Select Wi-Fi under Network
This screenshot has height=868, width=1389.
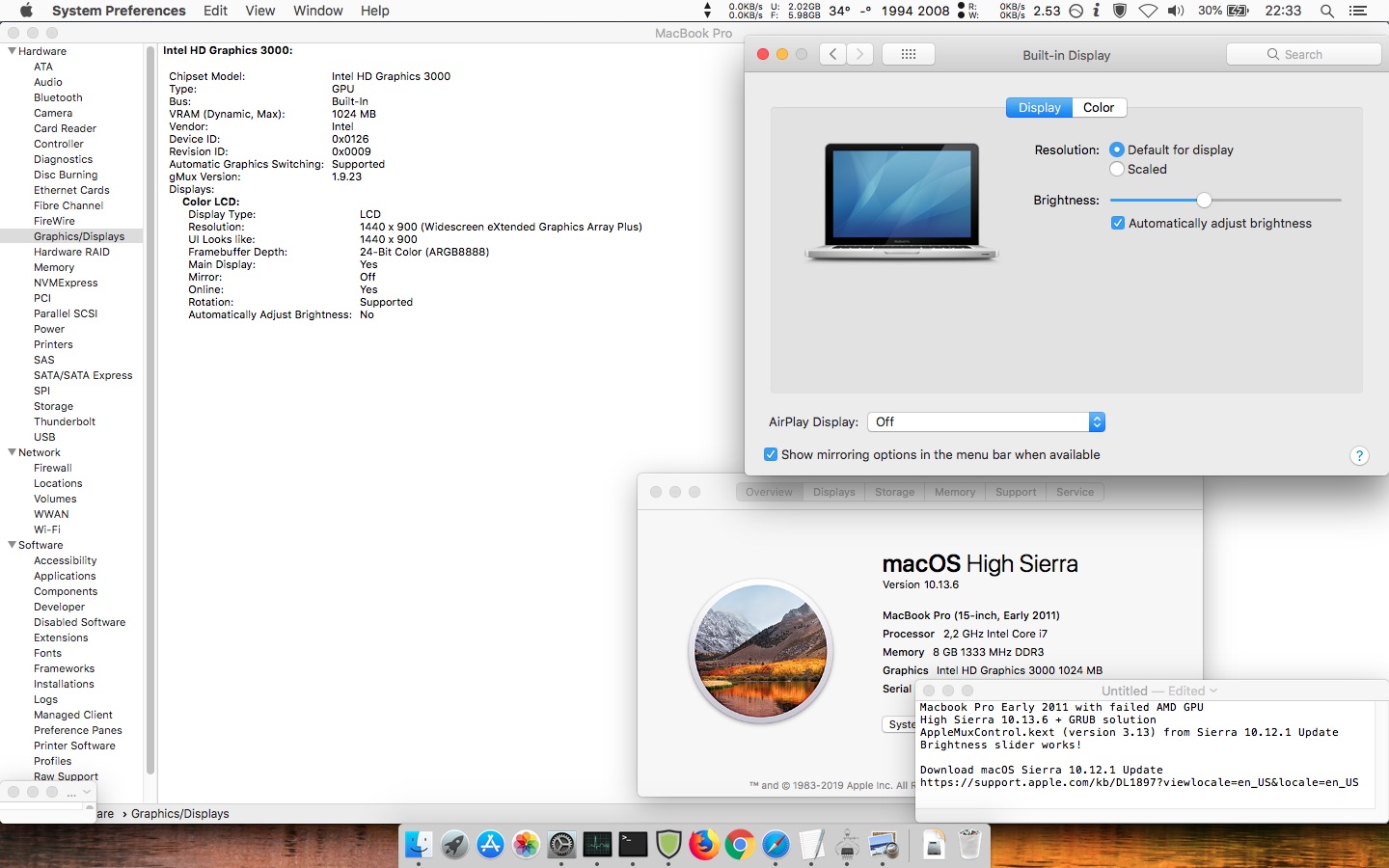(47, 529)
